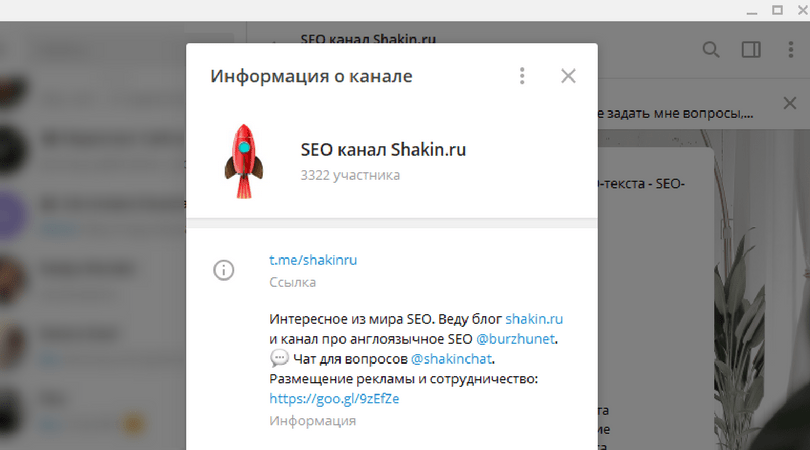Screen dimensions: 810x450
Task: Click the info circle icon
Action: point(224,270)
